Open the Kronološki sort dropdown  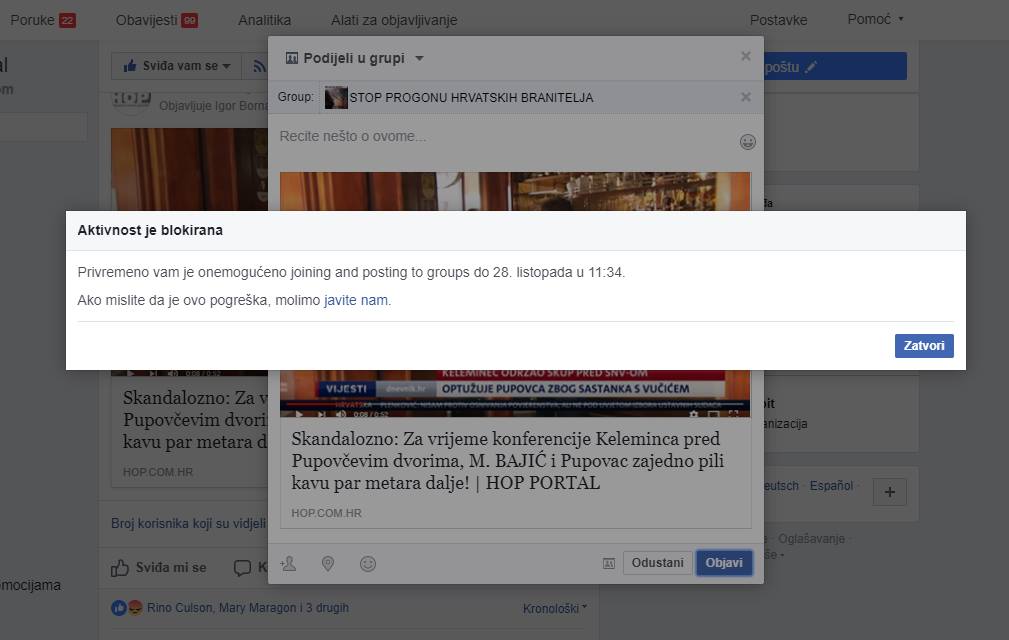click(555, 608)
